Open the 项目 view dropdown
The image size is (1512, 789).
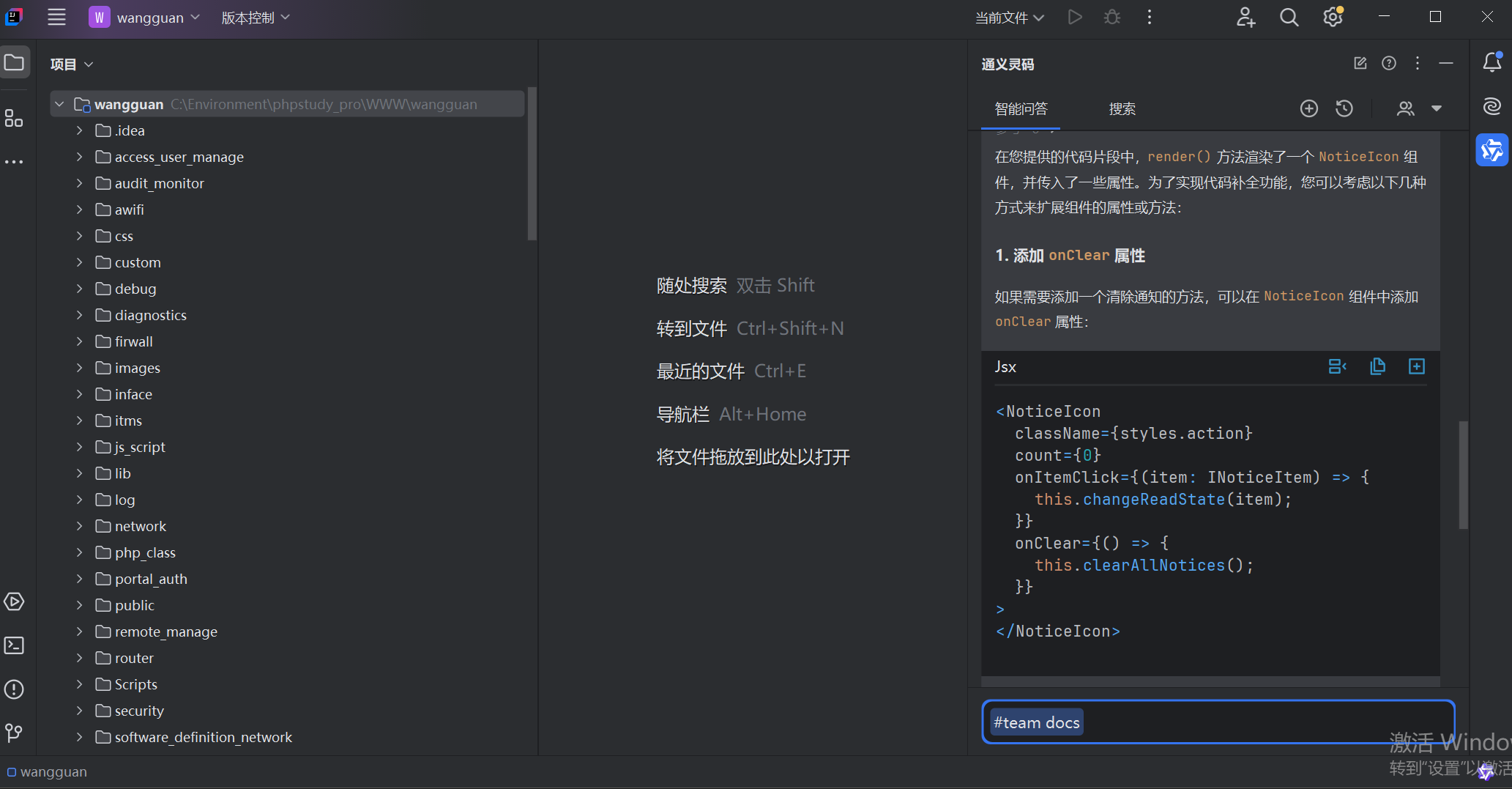[72, 64]
